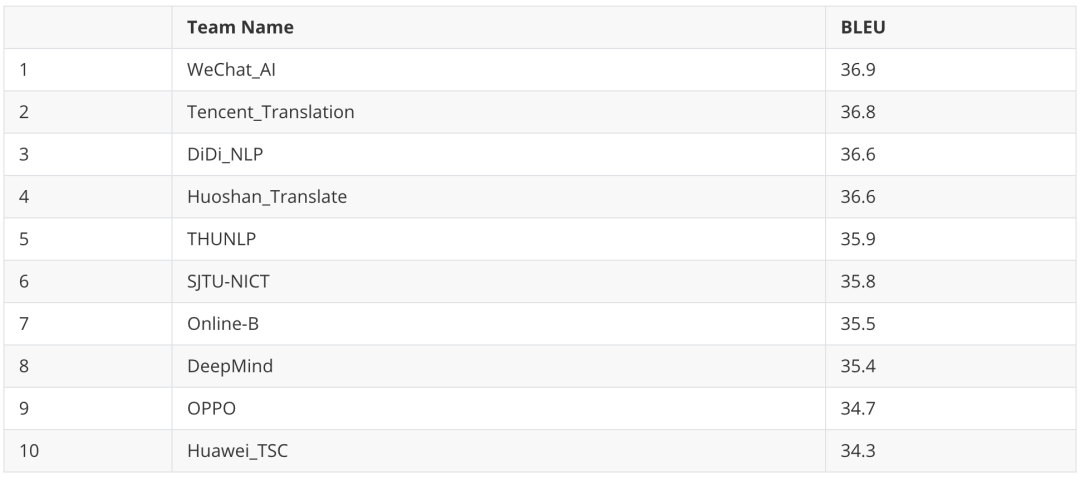The image size is (1080, 477).
Task: Select the Tencent_Translation team cell
Action: point(270,112)
